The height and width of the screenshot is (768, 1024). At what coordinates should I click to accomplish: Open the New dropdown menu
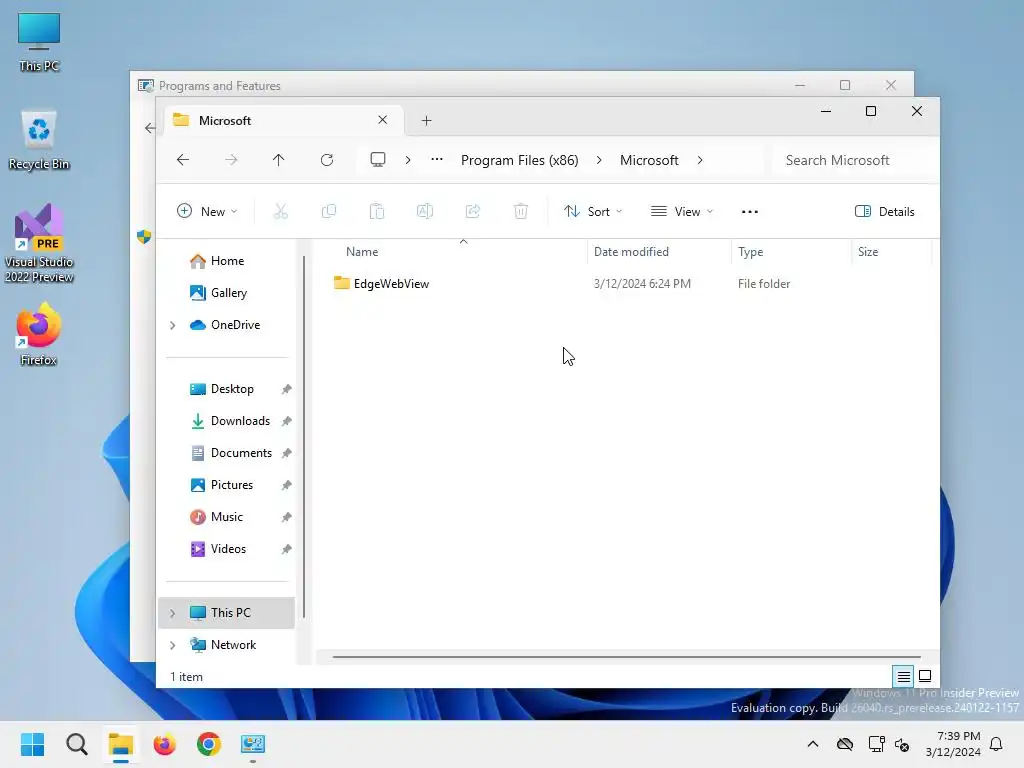coord(207,212)
